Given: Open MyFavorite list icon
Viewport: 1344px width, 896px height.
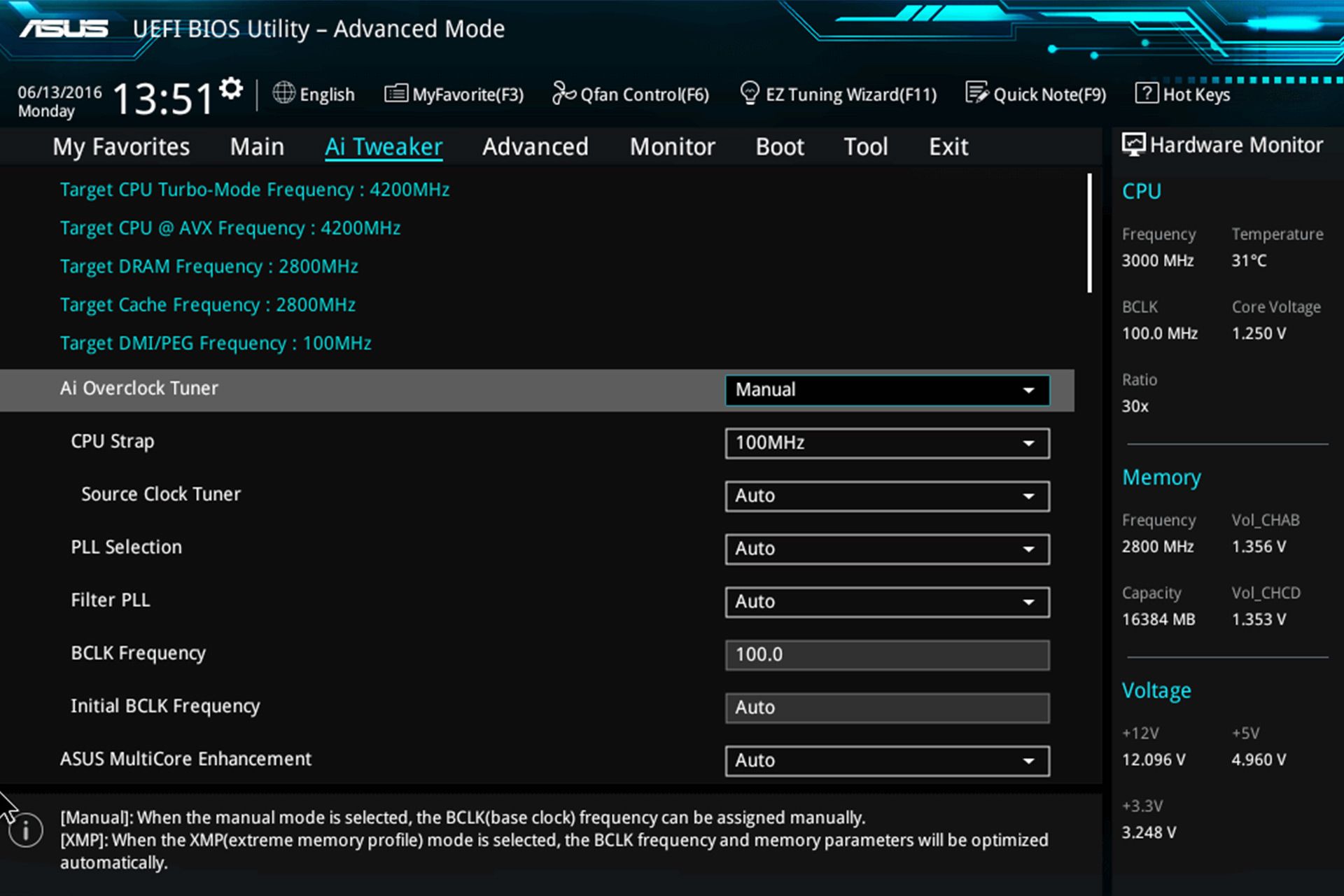Looking at the screenshot, I should point(395,93).
